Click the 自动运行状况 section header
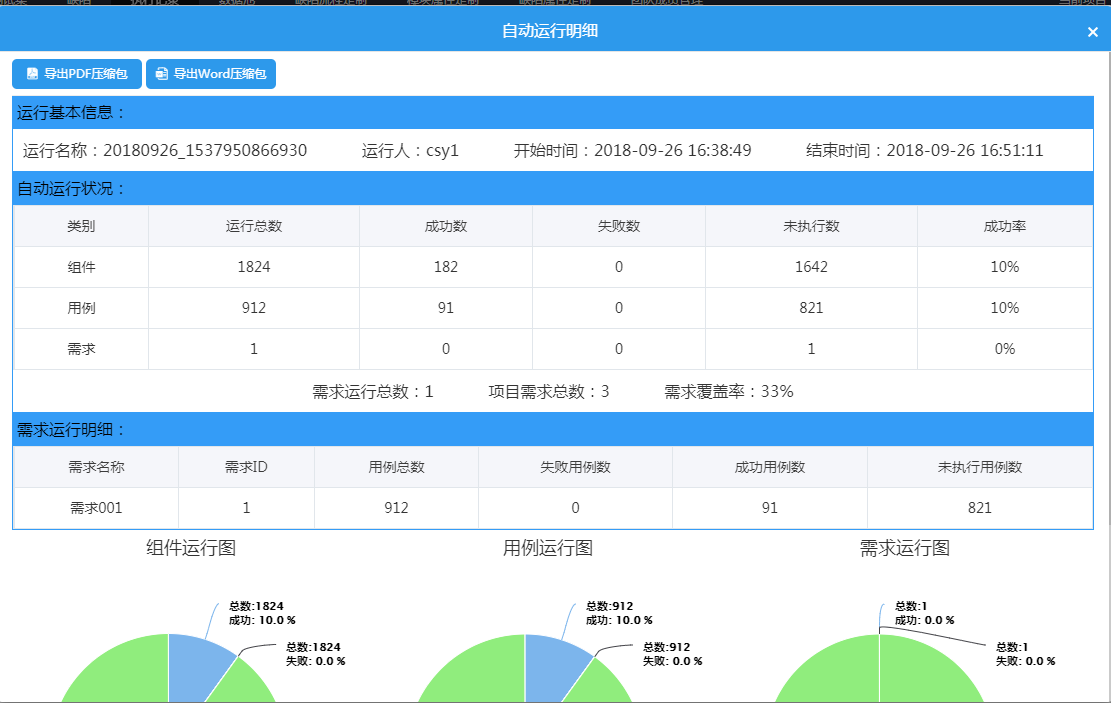The height and width of the screenshot is (703, 1111). pos(72,189)
